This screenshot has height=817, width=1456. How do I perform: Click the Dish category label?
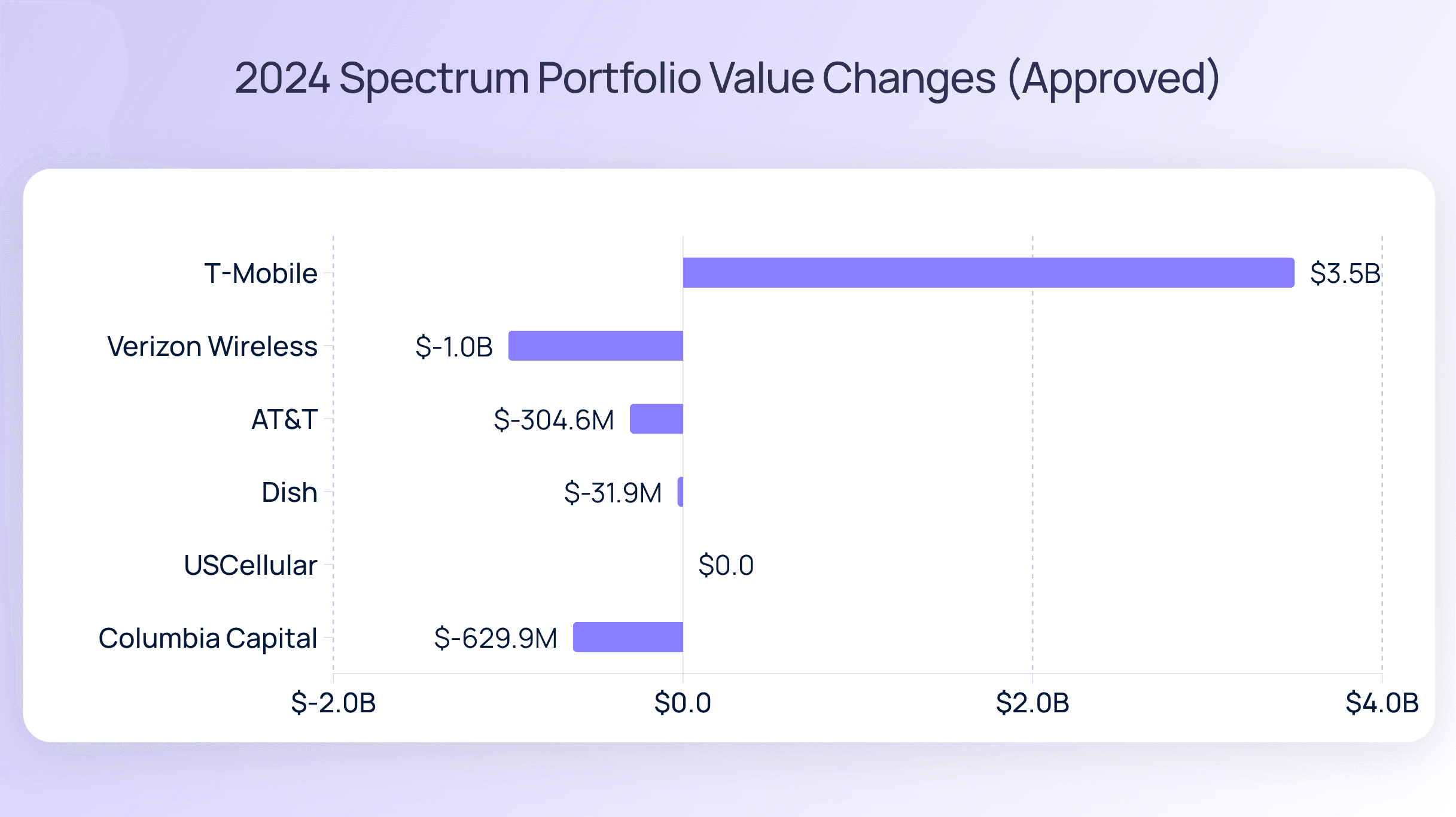tap(289, 492)
